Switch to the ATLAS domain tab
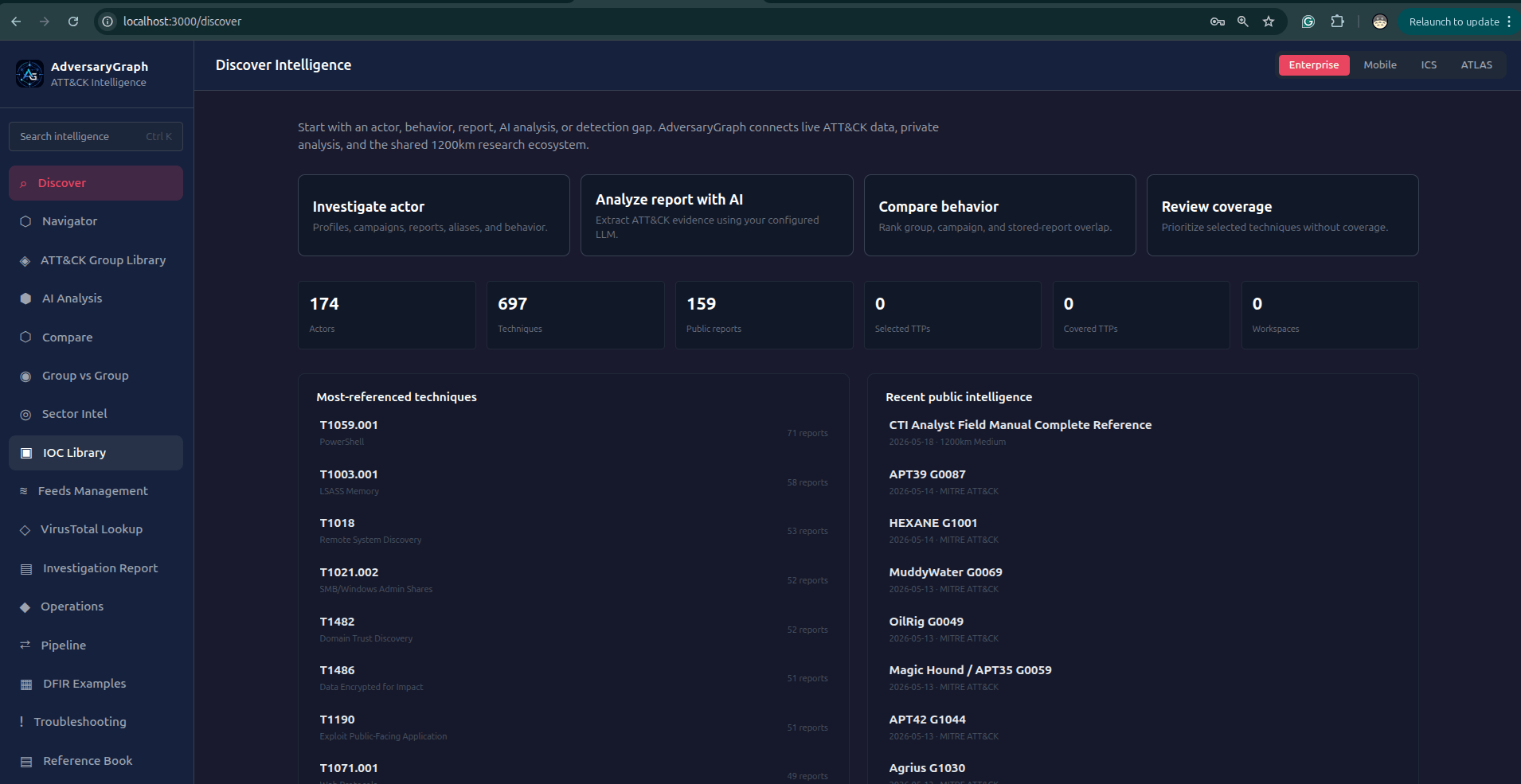 click(1476, 65)
